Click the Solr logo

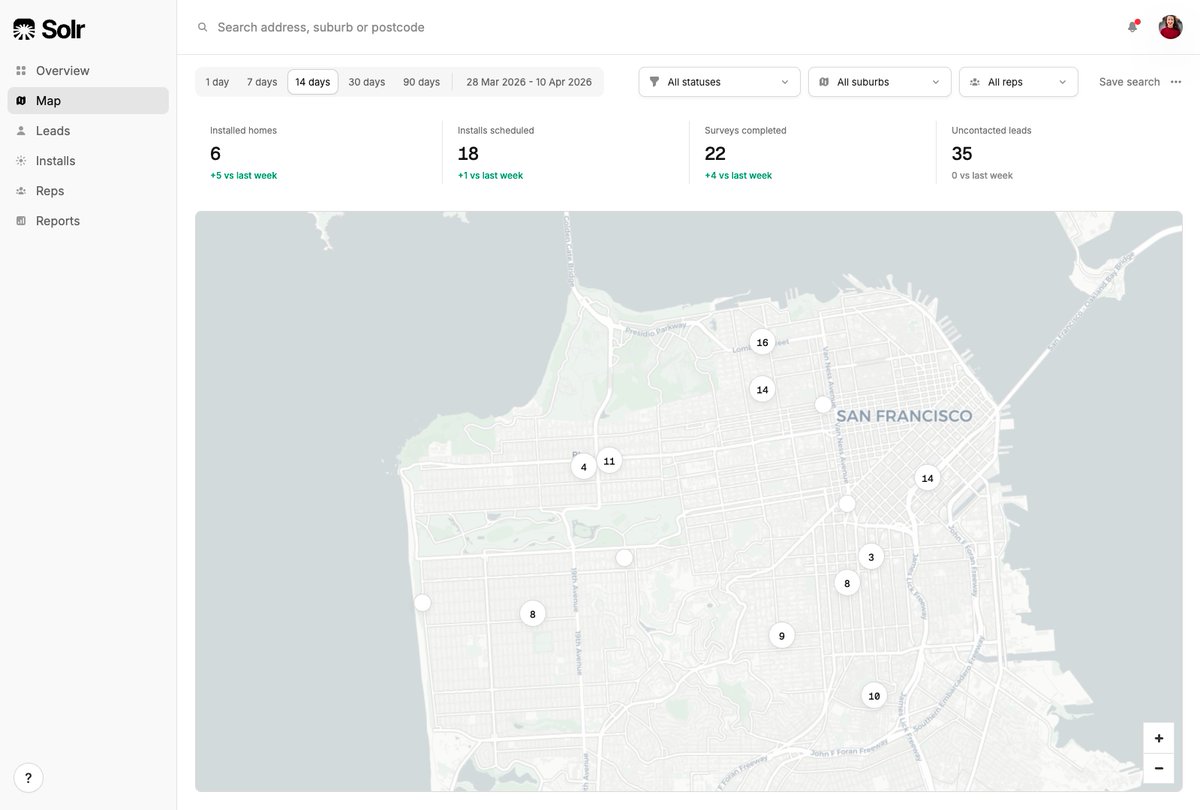[49, 30]
